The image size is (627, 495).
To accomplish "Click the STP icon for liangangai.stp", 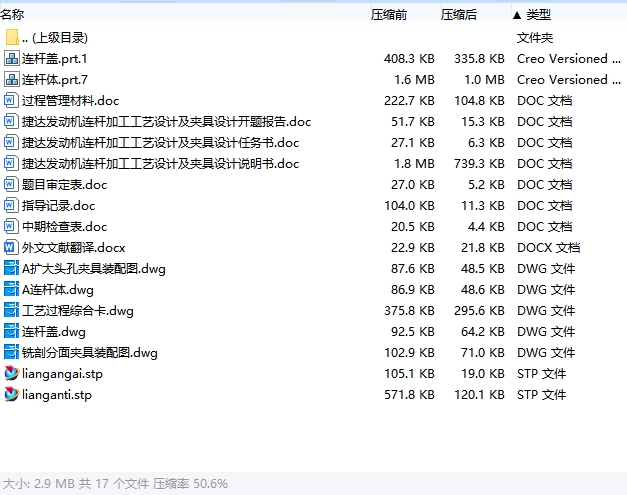I will (x=11, y=373).
